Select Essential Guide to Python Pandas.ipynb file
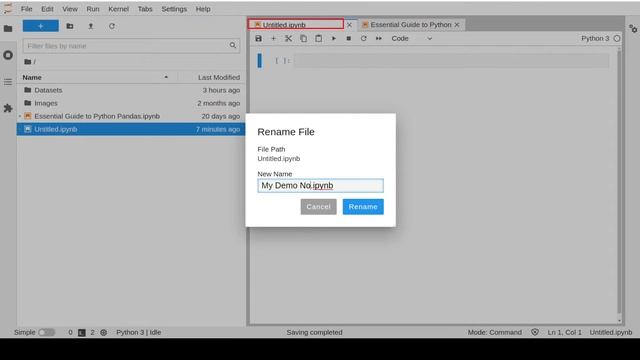Screen dimensions: 640x360 click(x=131, y=116)
